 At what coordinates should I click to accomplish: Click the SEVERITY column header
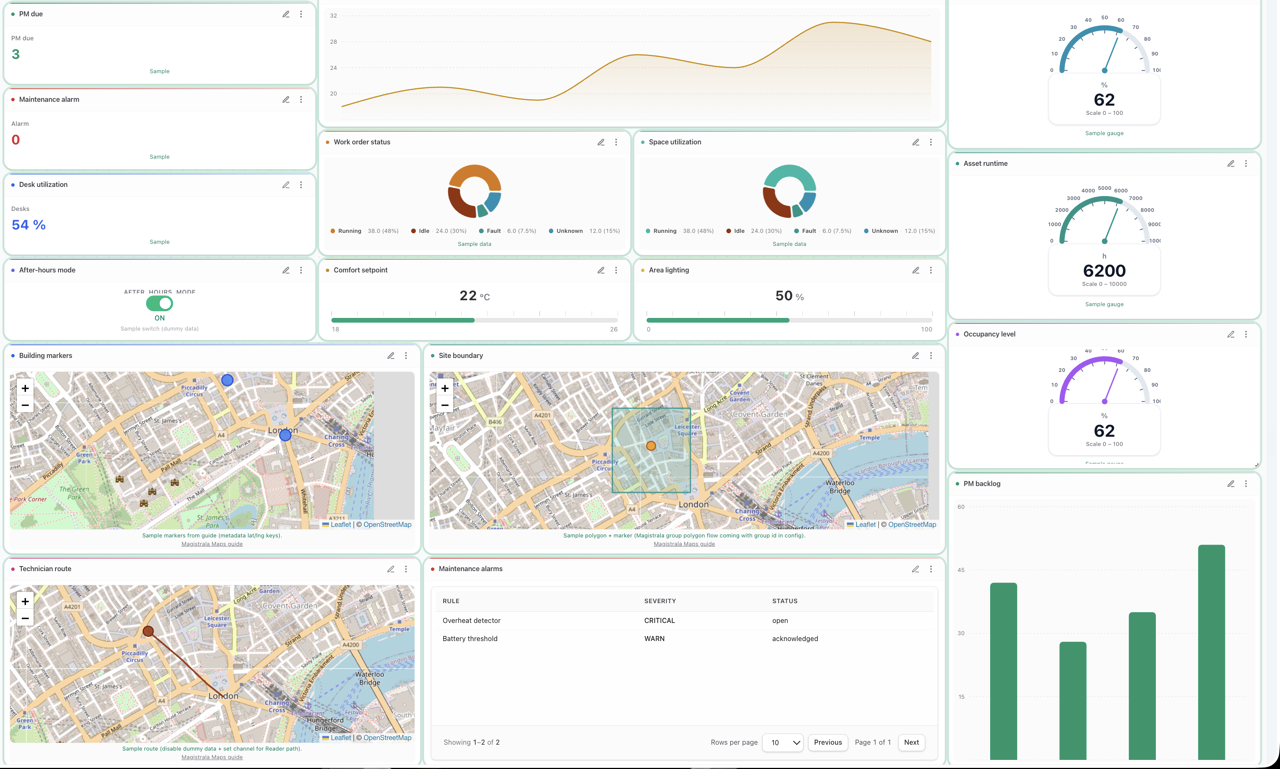click(660, 601)
